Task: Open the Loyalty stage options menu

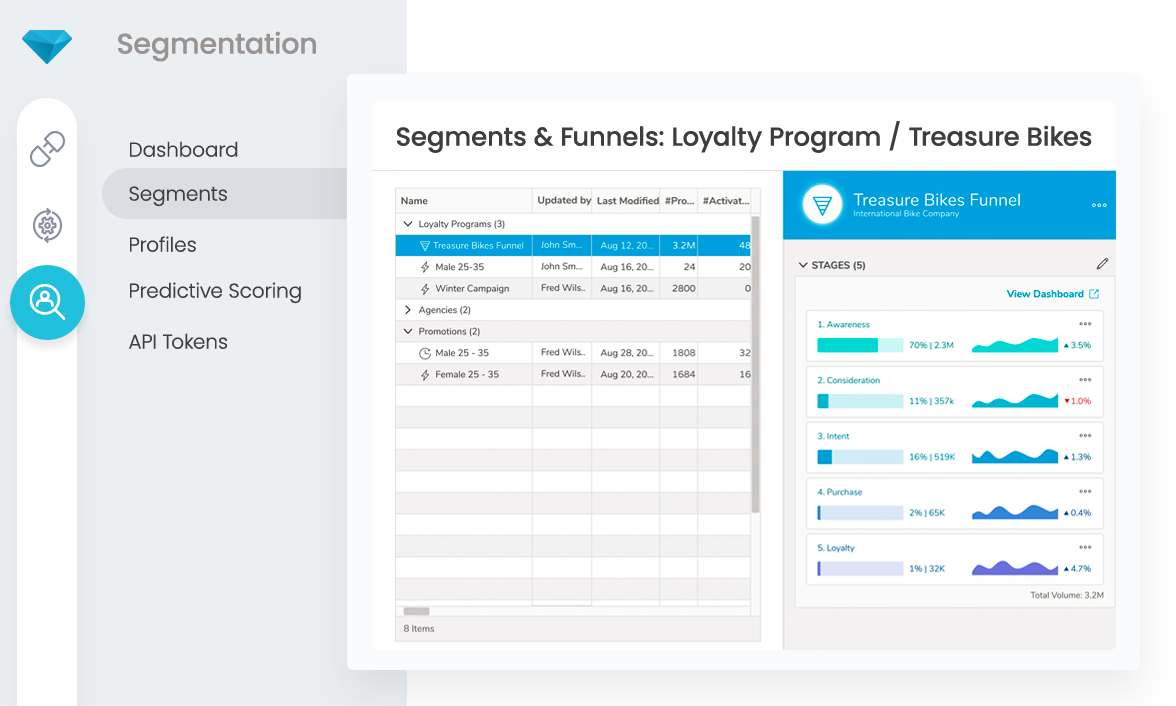Action: 1085,548
